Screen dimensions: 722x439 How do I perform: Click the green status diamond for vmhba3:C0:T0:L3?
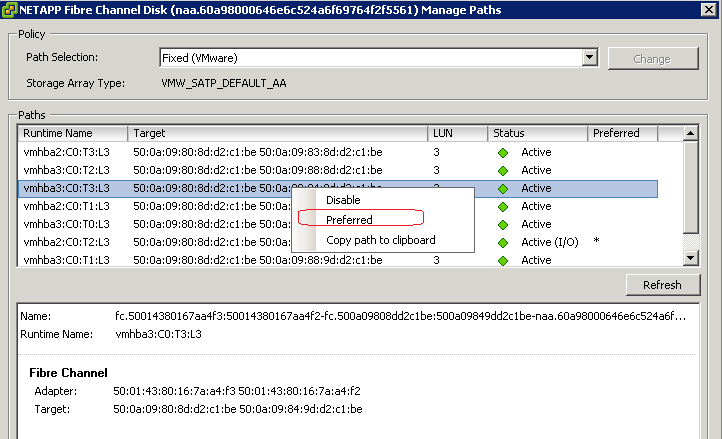click(x=503, y=225)
